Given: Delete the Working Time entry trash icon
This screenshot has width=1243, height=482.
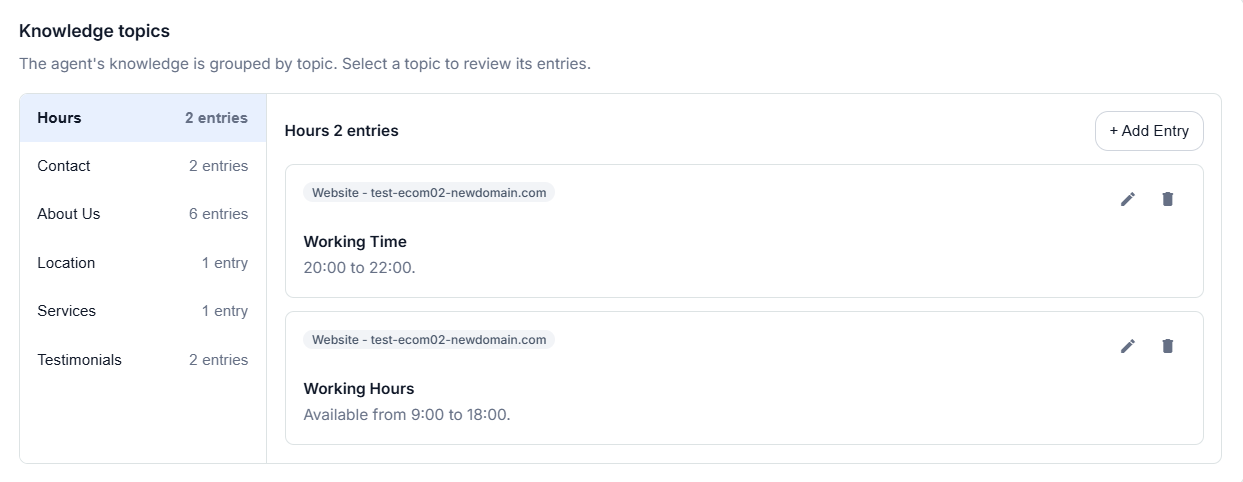Looking at the screenshot, I should (1167, 199).
